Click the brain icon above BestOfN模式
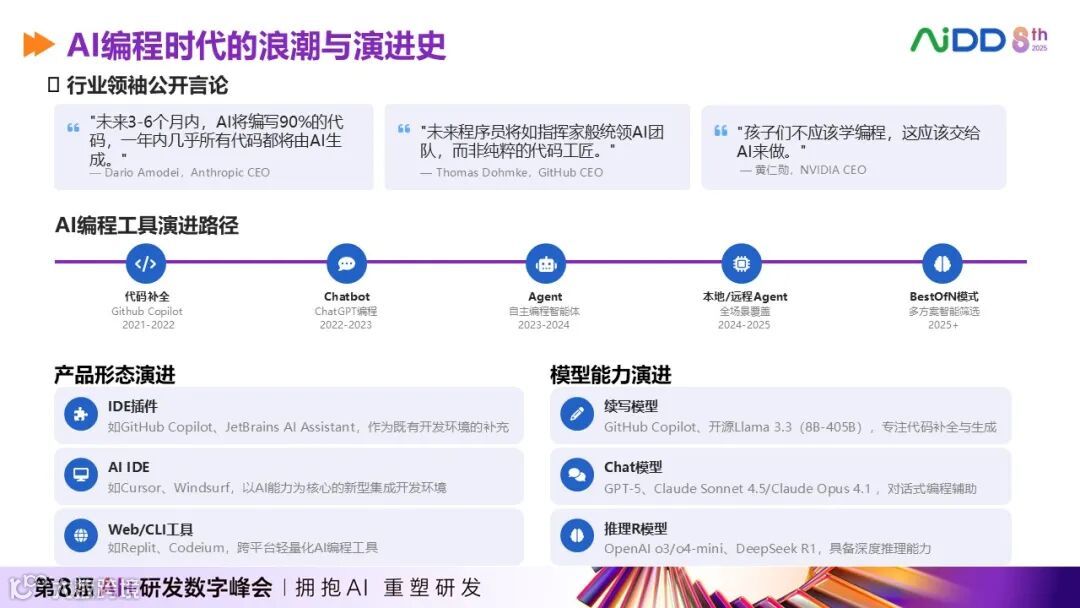The width and height of the screenshot is (1080, 608). pyautogui.click(x=942, y=263)
